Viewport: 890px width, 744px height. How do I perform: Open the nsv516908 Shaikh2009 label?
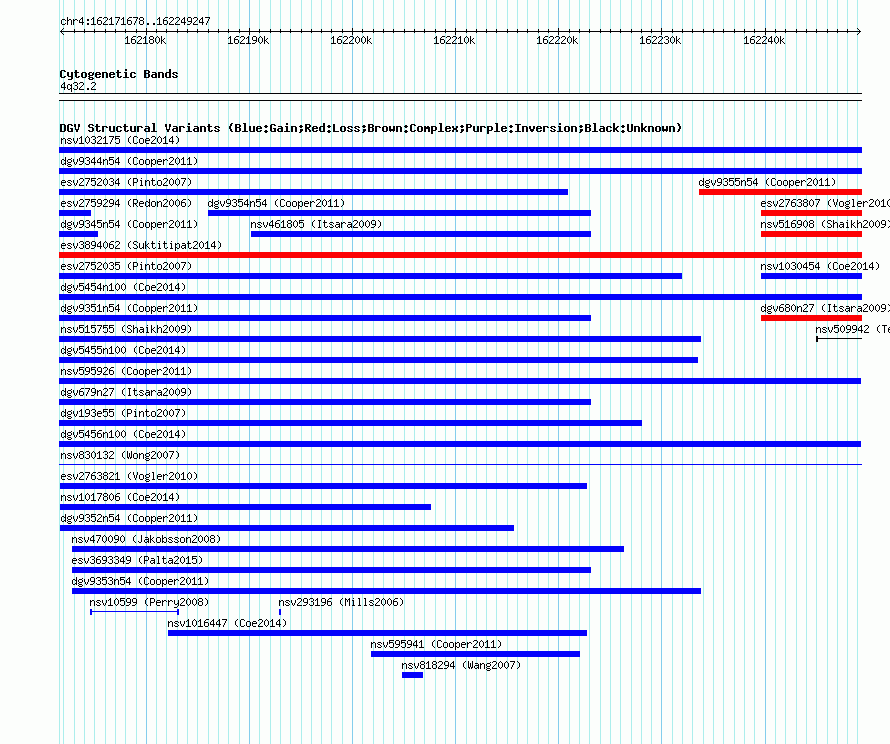825,224
